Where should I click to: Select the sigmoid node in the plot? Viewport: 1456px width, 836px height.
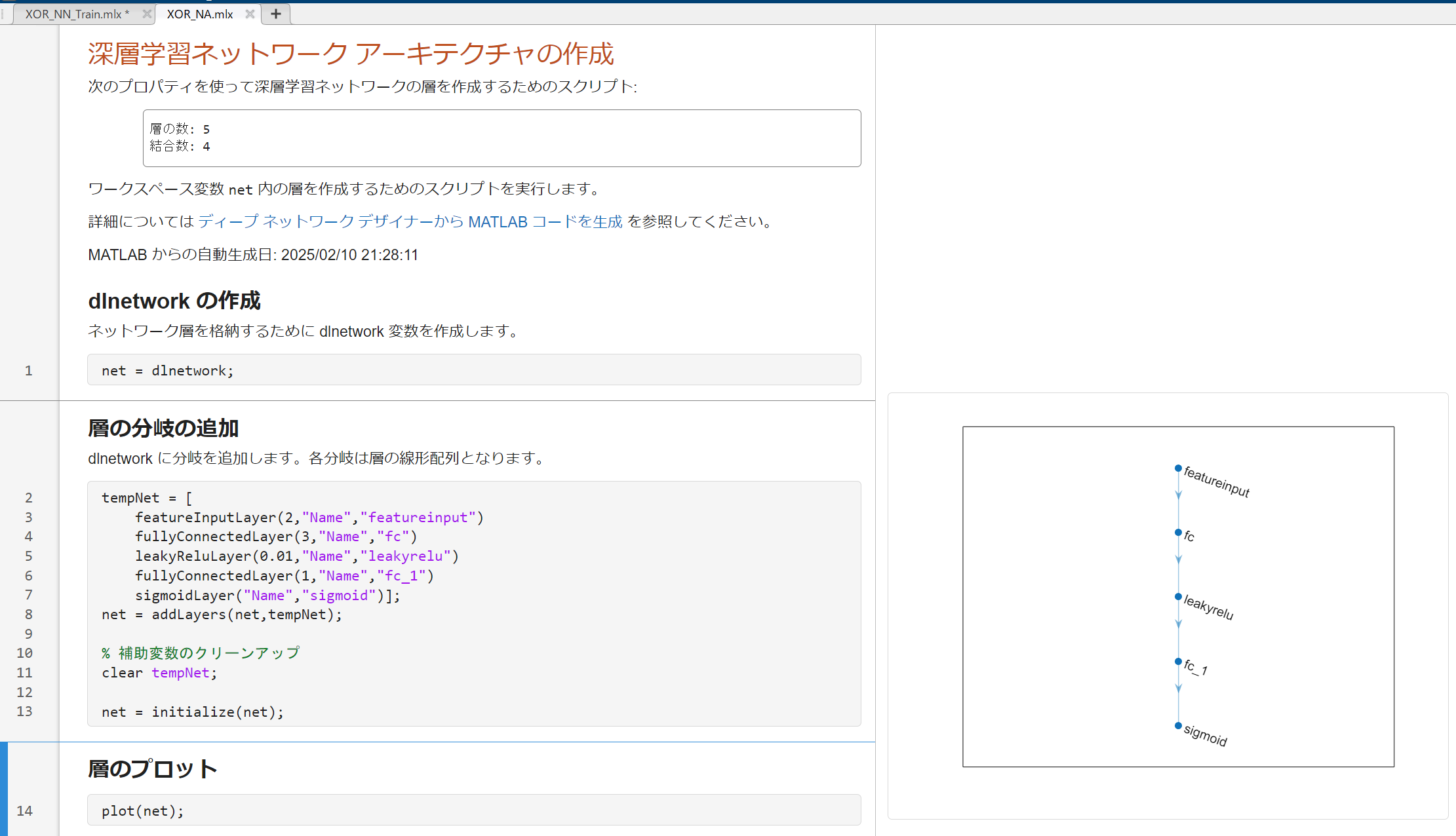coord(1178,725)
